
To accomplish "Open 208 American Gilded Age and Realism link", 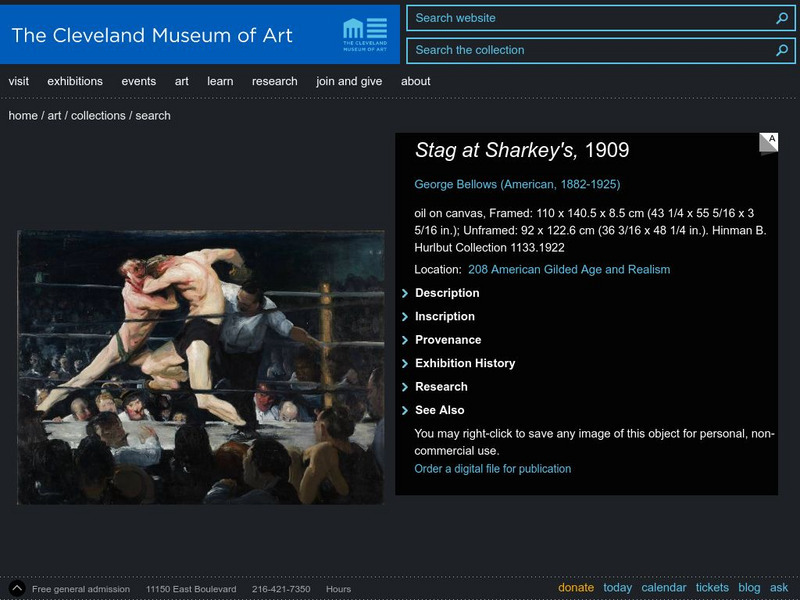I will tap(568, 269).
